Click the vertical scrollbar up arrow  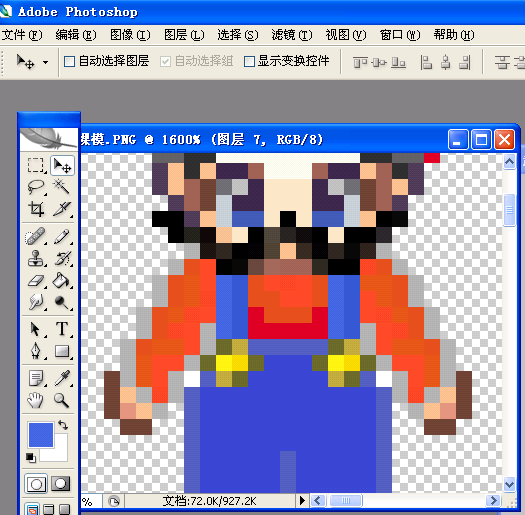509,162
